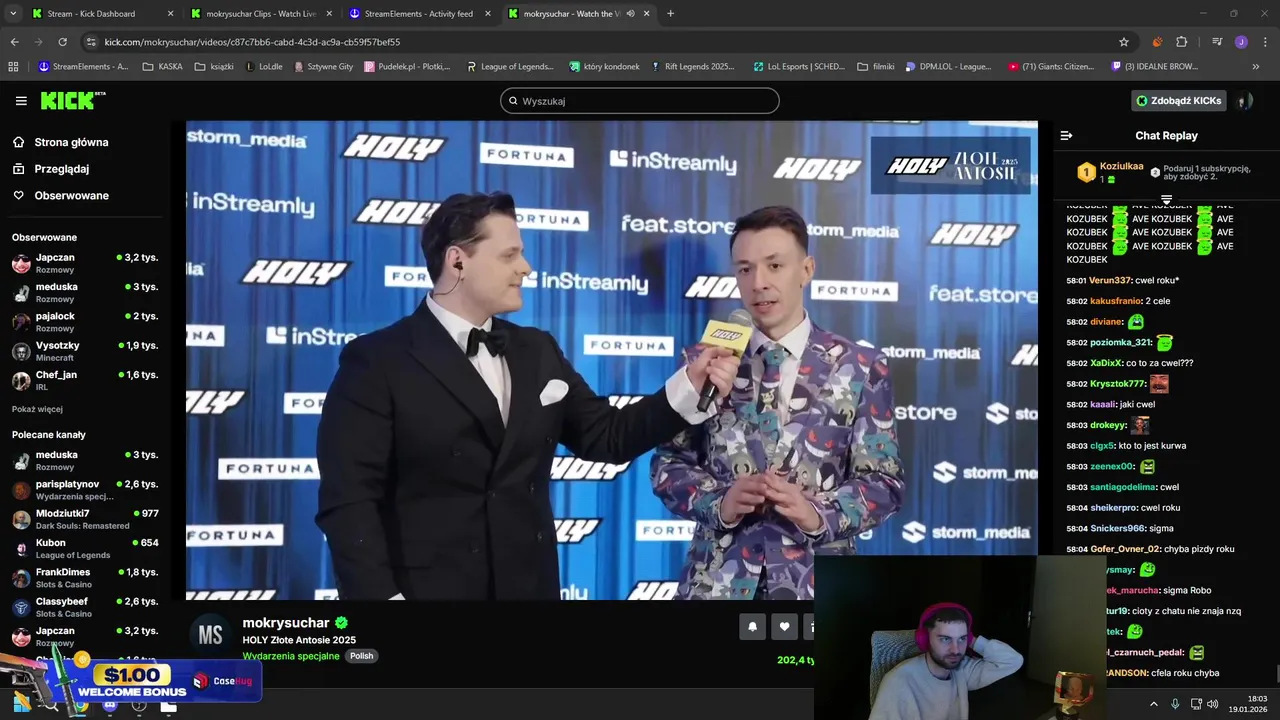Viewport: 1280px width, 720px height.
Task: Switch to StreamElements Activity feed tab
Action: click(x=419, y=14)
